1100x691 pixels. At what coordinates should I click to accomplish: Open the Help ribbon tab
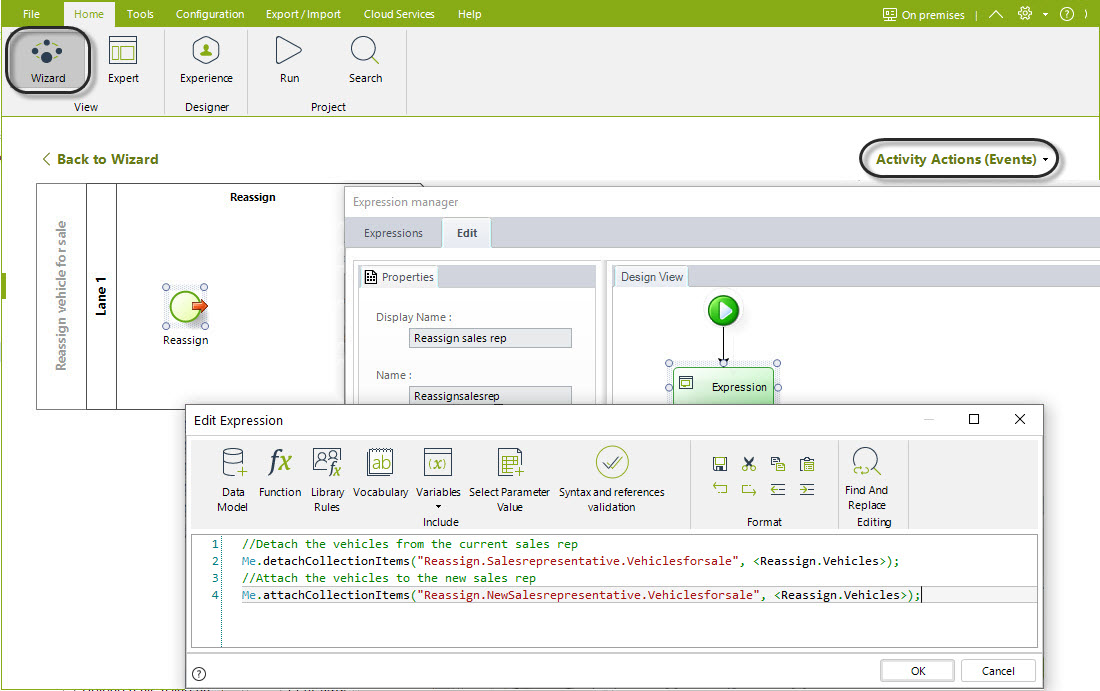click(x=469, y=14)
